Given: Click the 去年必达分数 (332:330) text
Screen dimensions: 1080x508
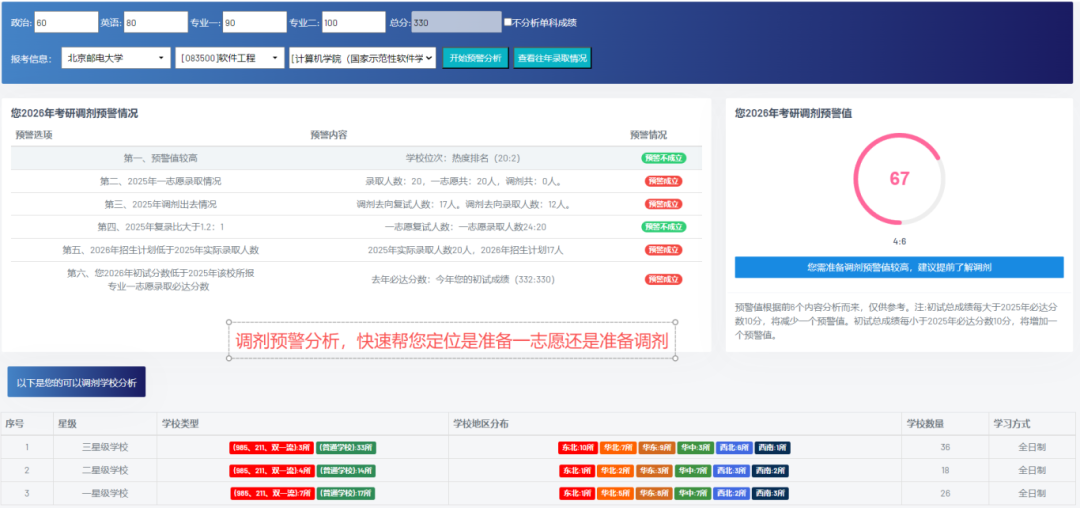Looking at the screenshot, I should pyautogui.click(x=463, y=279).
